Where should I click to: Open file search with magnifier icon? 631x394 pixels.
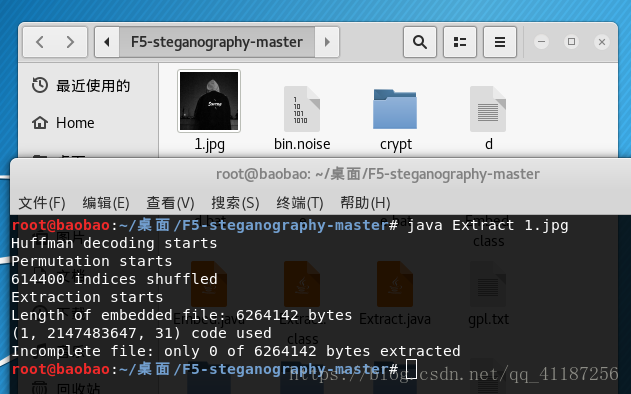click(420, 42)
